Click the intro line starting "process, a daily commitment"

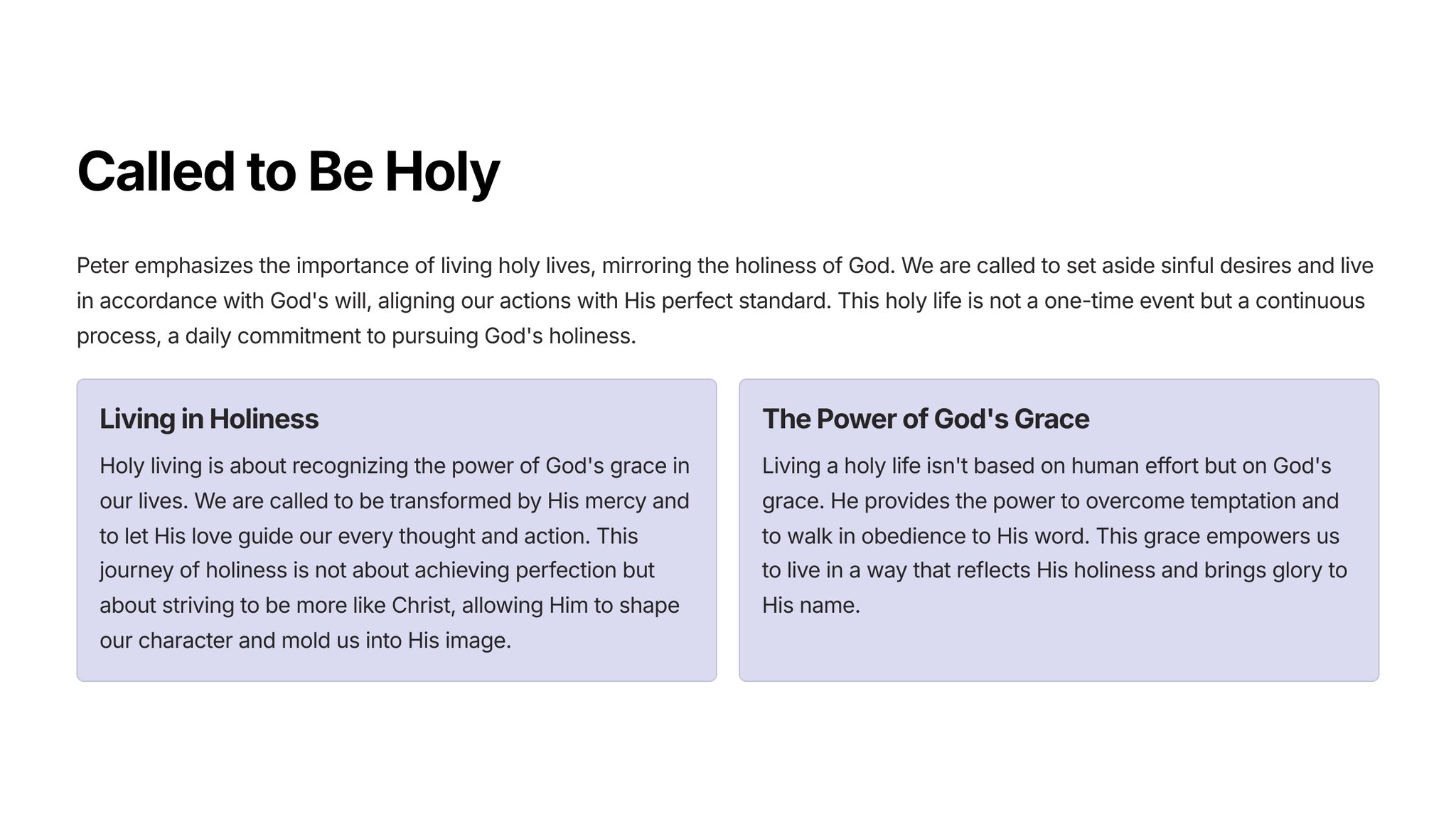pos(355,336)
